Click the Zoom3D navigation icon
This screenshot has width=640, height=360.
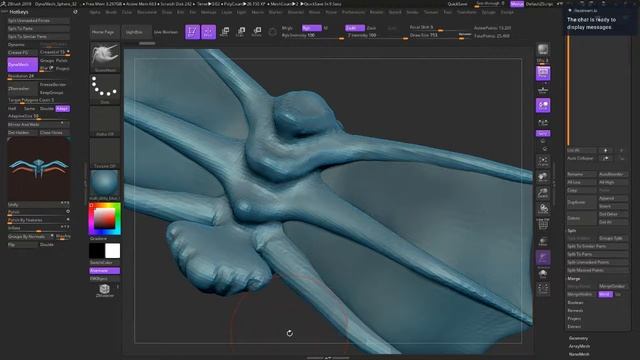[543, 193]
